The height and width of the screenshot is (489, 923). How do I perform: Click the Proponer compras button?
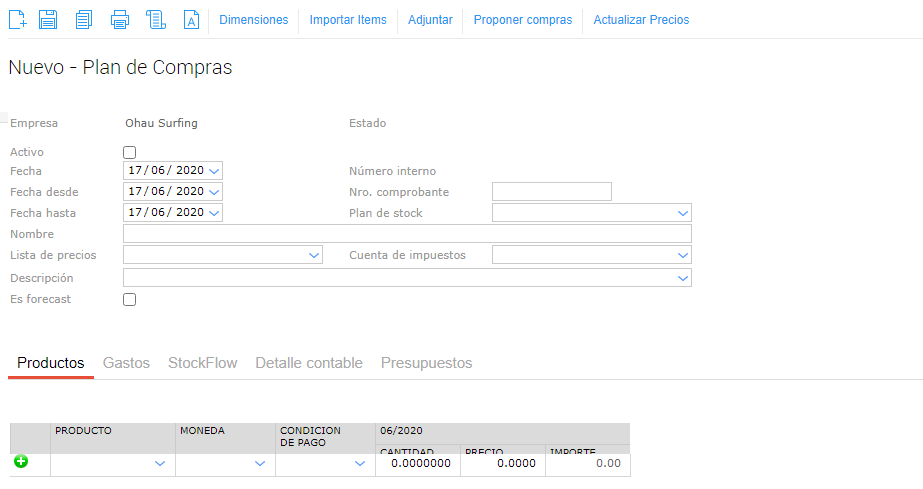[522, 20]
